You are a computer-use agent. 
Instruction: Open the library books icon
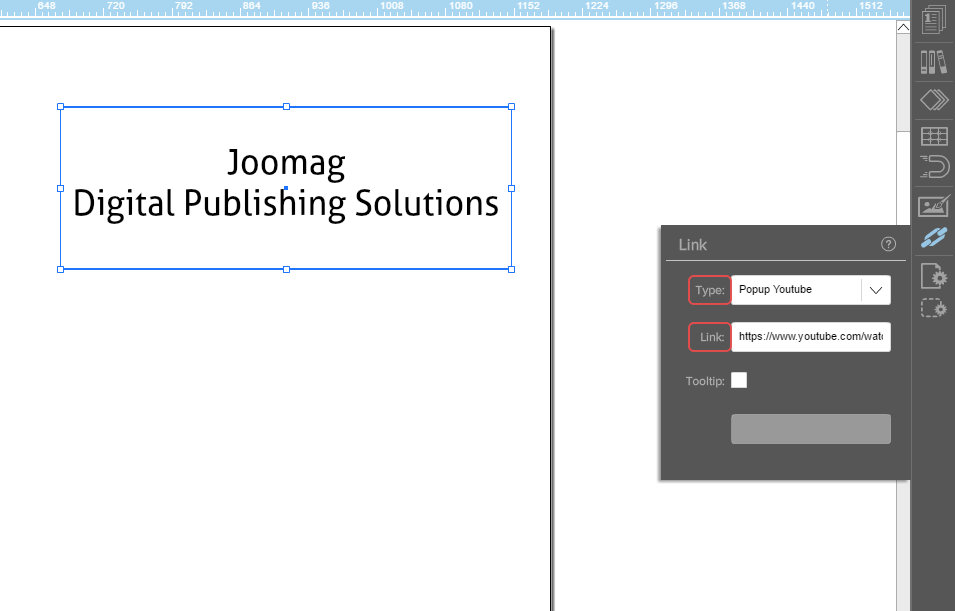[933, 62]
